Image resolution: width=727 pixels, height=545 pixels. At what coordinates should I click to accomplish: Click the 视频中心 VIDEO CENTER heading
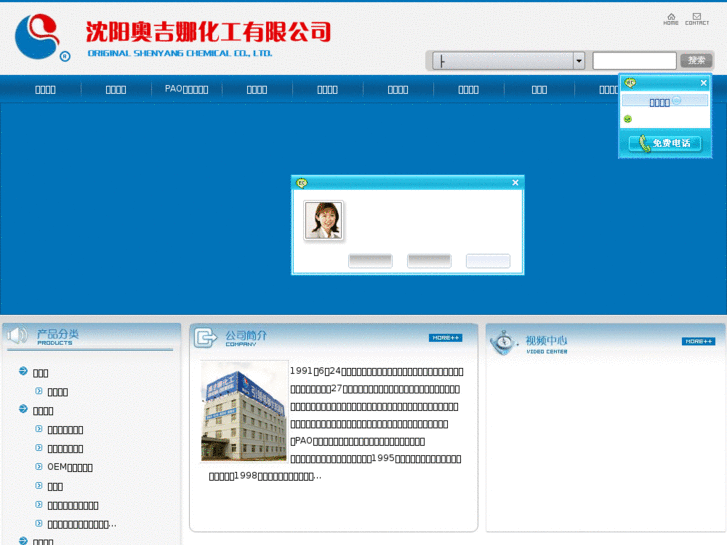[x=546, y=344]
